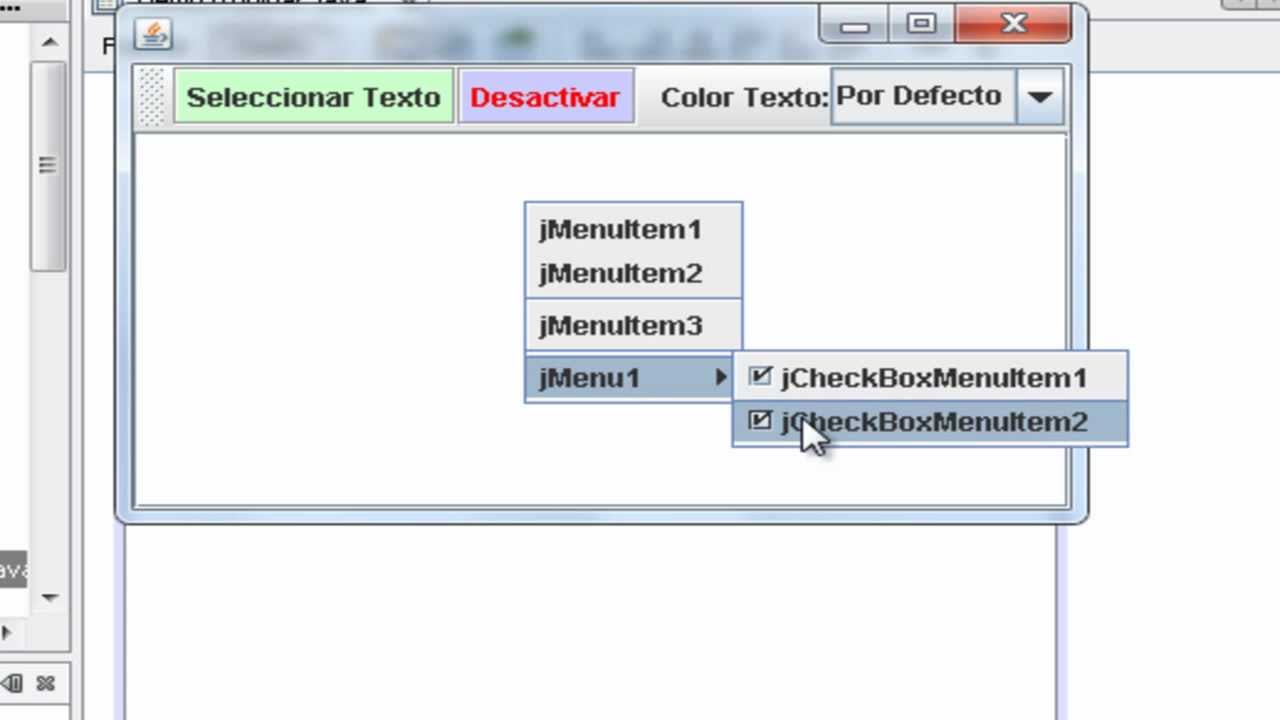Screen dimensions: 1280x720
Task: Click the Por Defecto combo box field
Action: 920,96
